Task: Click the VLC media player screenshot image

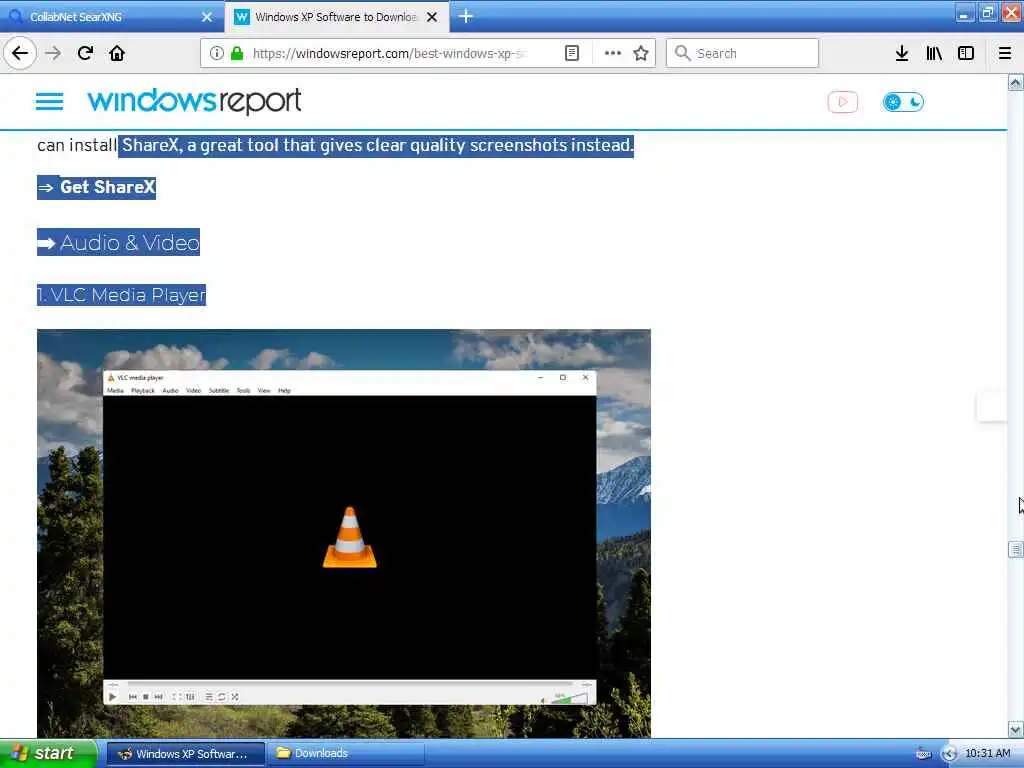Action: point(344,533)
